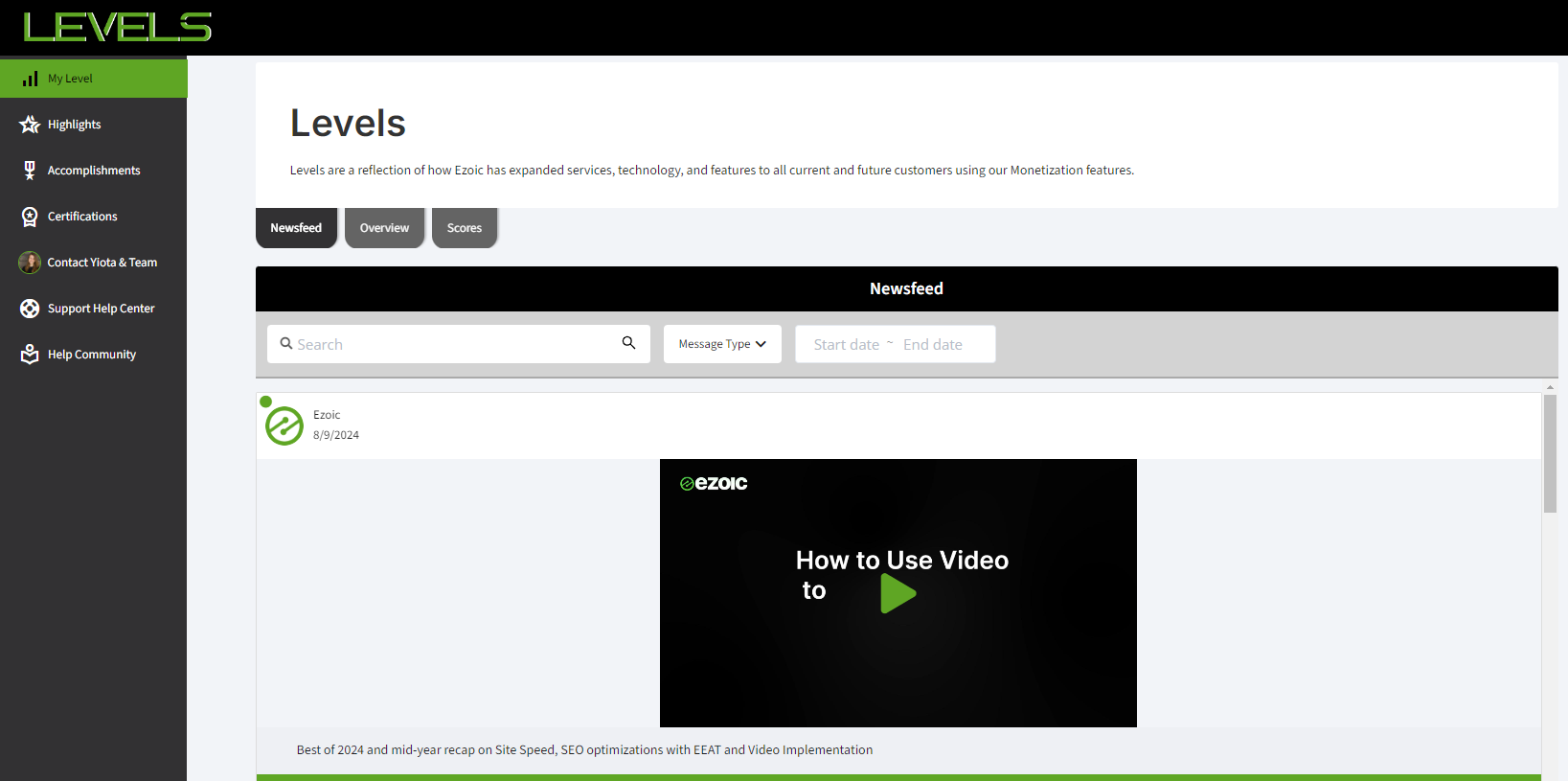Switch to the Scores tab

pyautogui.click(x=465, y=228)
